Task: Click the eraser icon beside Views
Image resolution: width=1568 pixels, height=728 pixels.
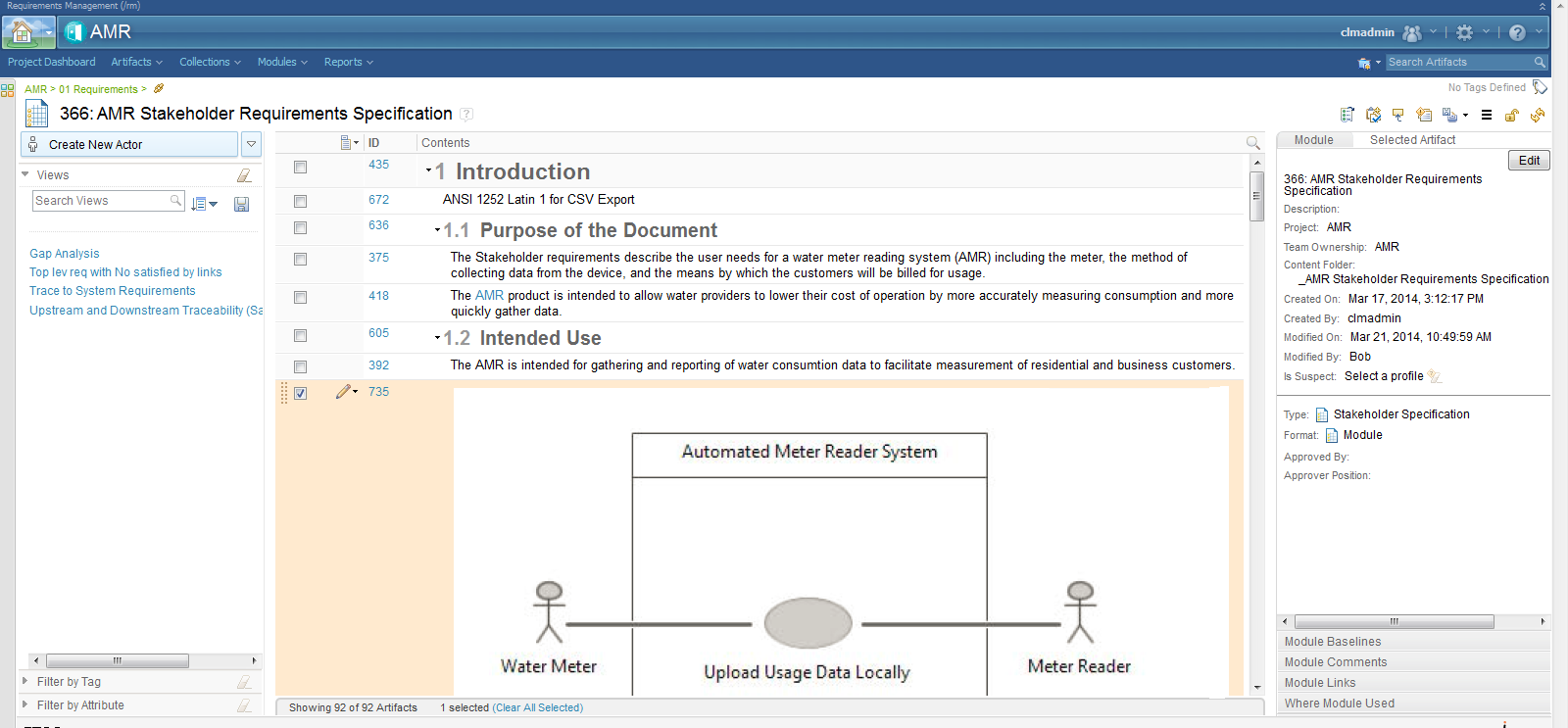Action: 244,175
